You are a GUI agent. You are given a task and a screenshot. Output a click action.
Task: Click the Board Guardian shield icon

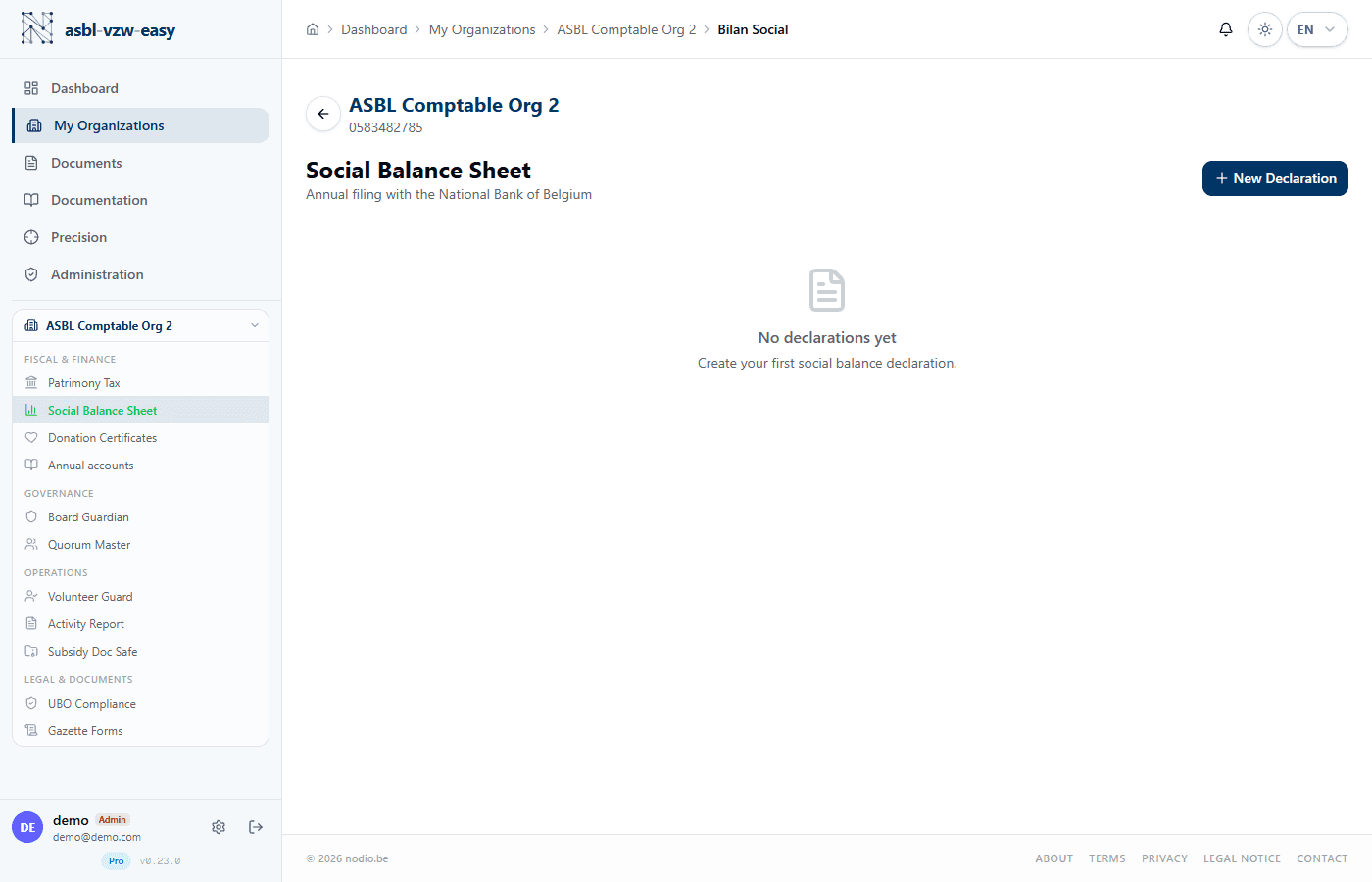click(x=31, y=517)
